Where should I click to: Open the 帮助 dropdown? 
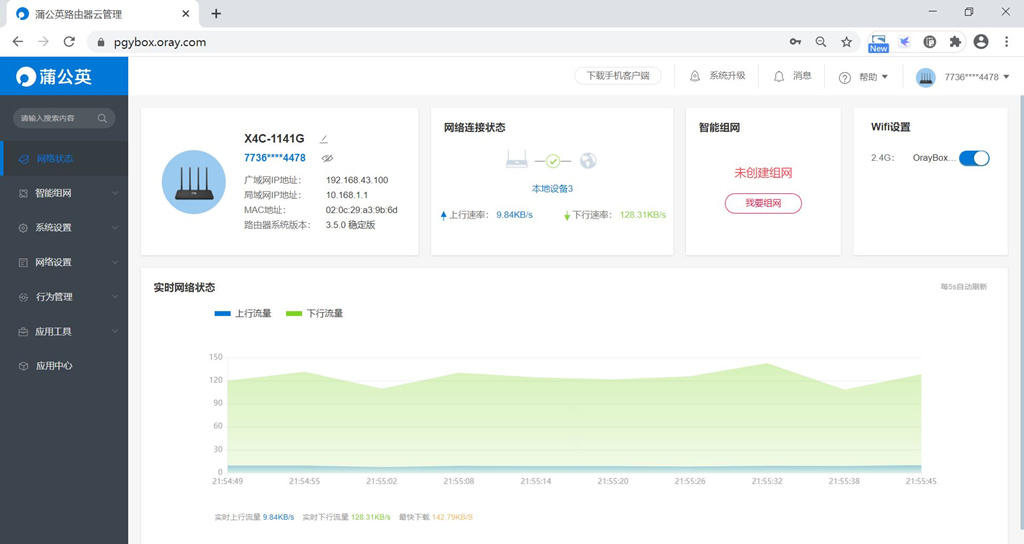[864, 77]
